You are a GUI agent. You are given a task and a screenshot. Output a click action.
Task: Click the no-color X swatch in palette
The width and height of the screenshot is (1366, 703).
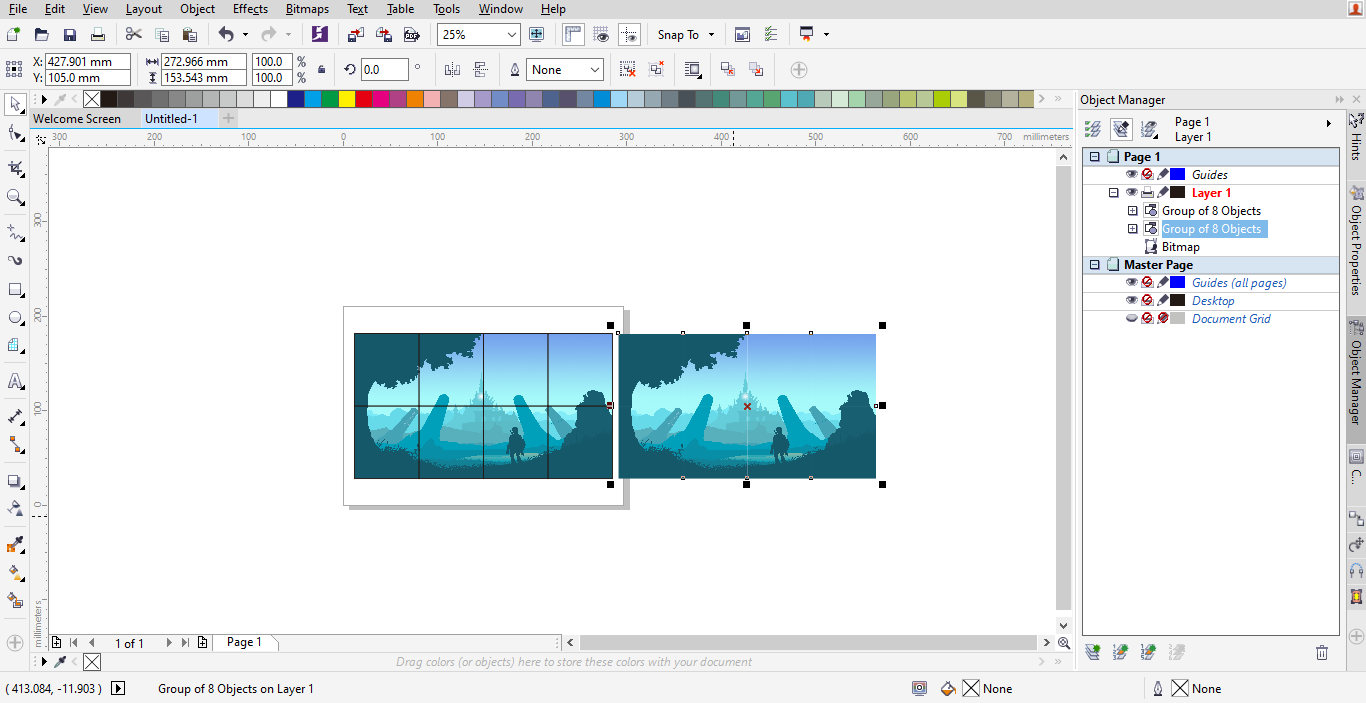(91, 99)
